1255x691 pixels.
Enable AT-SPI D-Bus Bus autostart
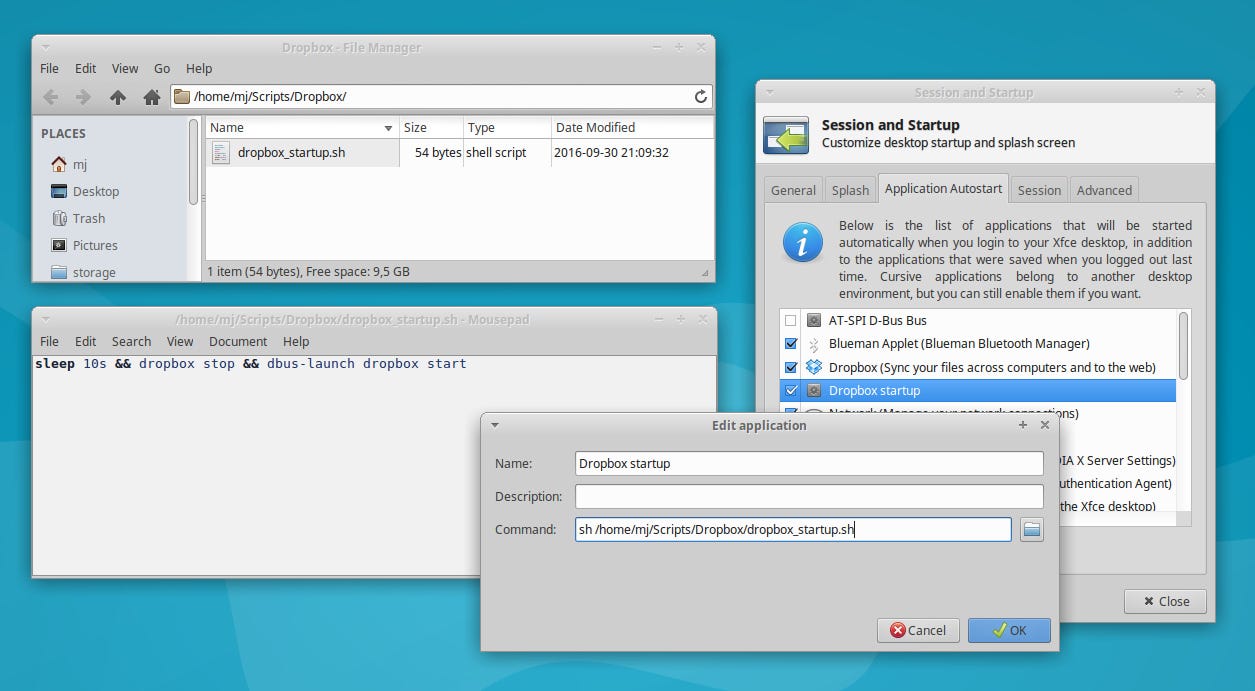[x=791, y=321]
